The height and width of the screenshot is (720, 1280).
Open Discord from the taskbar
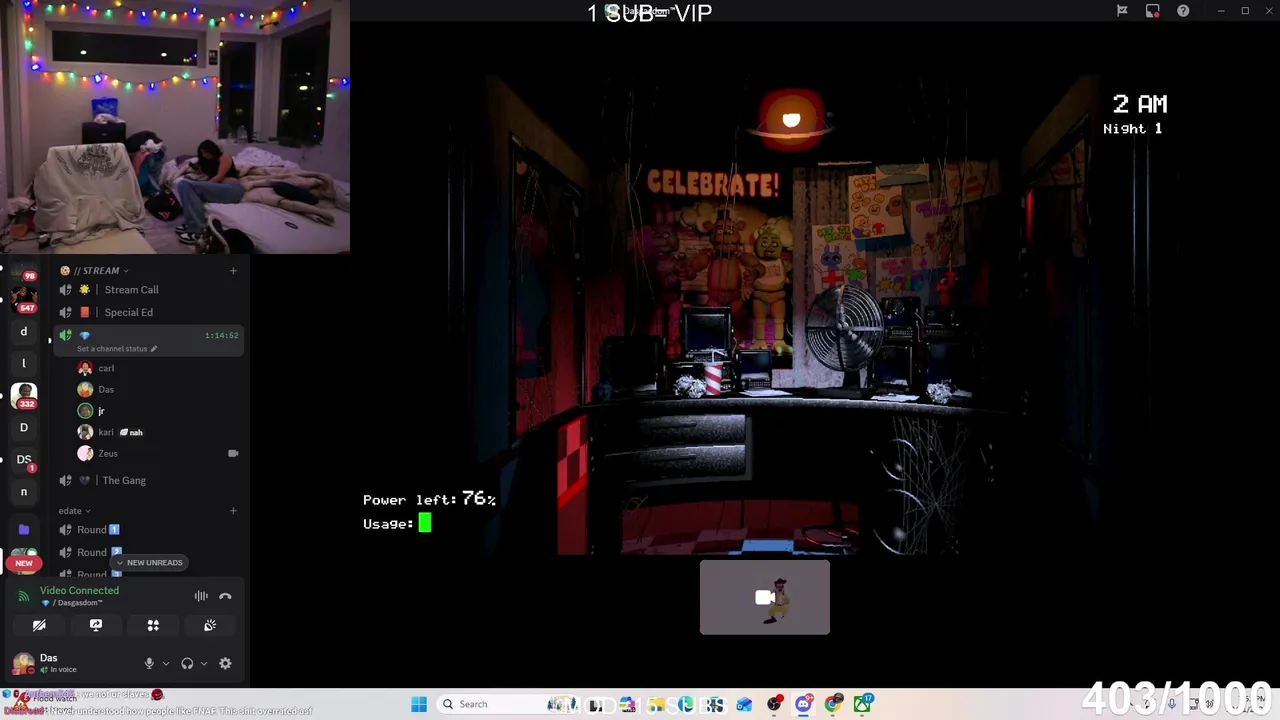[803, 704]
